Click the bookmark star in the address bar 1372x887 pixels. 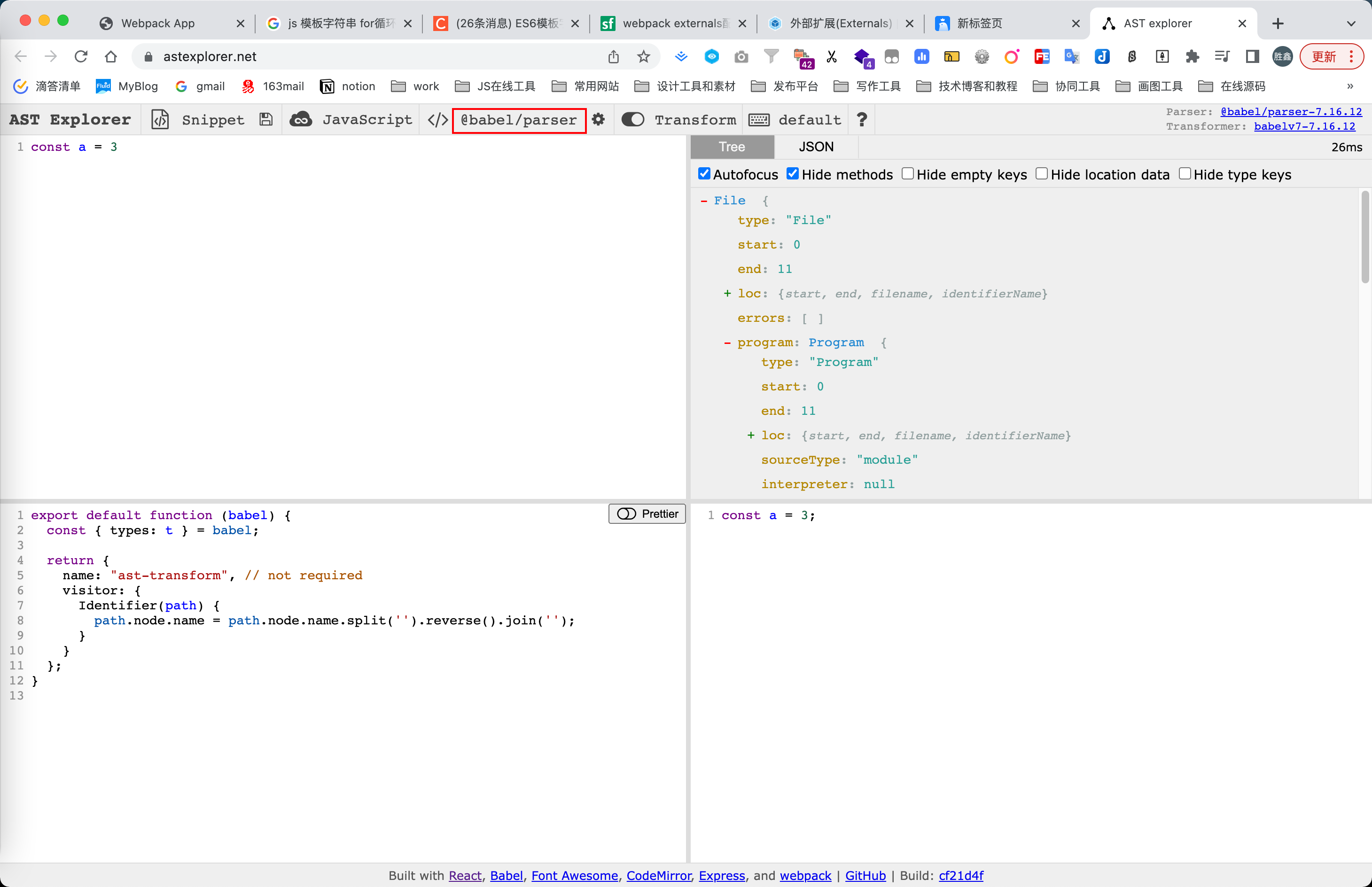643,56
